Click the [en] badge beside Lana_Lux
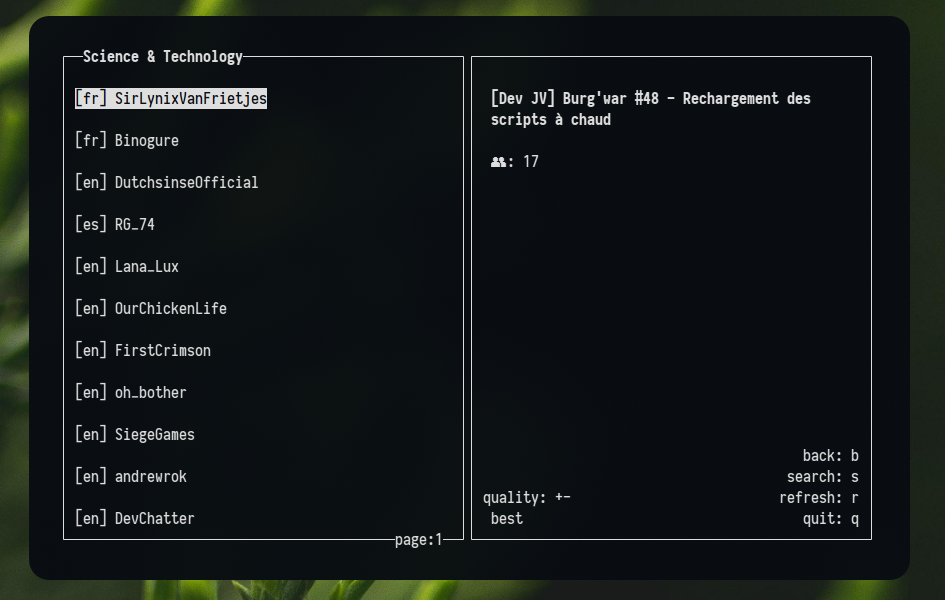 89,266
